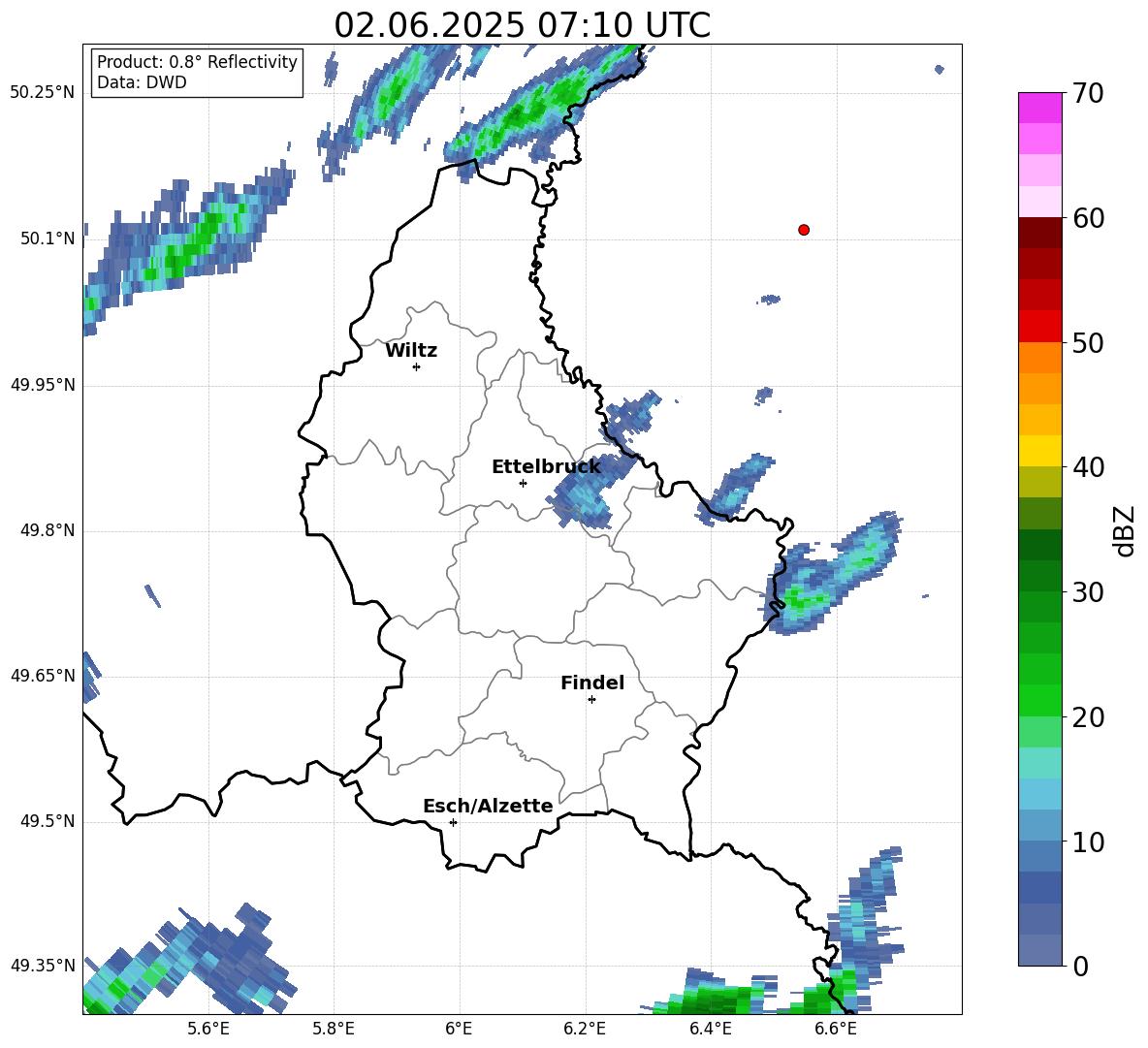Click the bright green colorbar band at 20

[x=1039, y=700]
